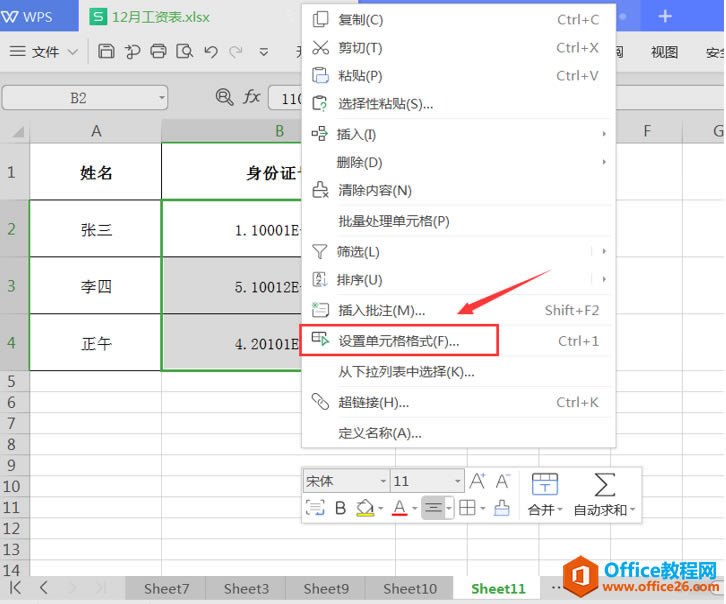
Task: Open the 删除(D) submenu
Action: tap(458, 162)
